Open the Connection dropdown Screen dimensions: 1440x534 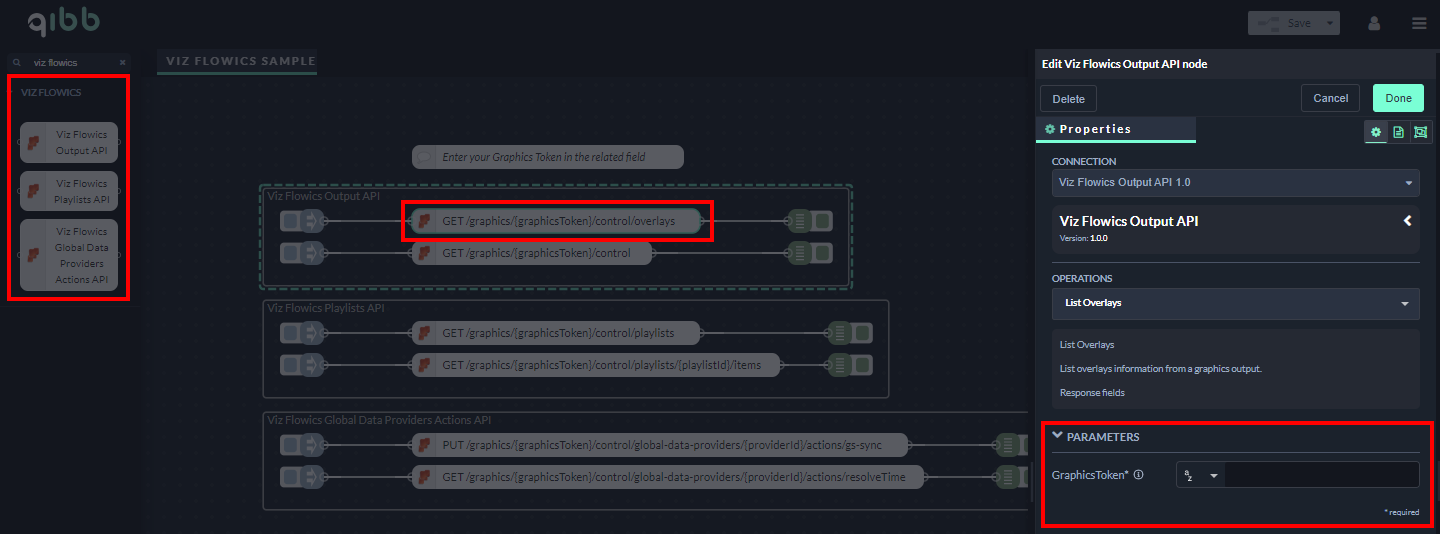[1235, 183]
